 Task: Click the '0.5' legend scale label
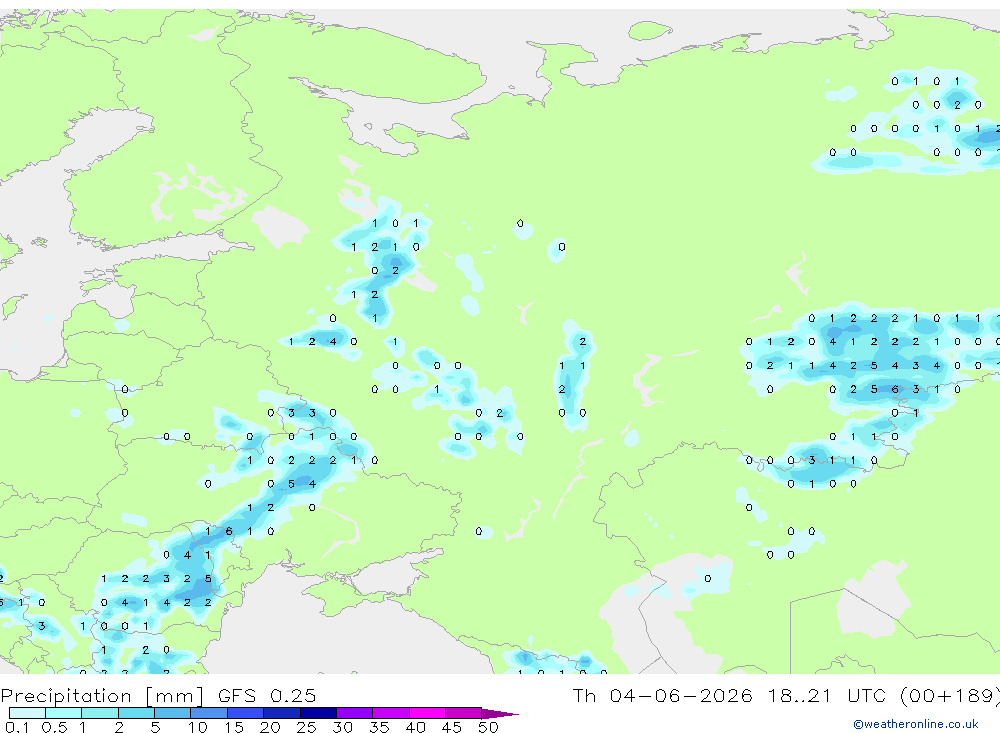tap(54, 727)
